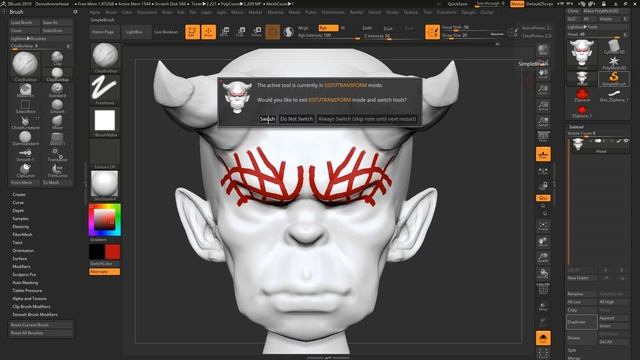Screen dimensions: 640x360
Task: Select the SimpleBrush tool icon
Action: tap(614, 78)
